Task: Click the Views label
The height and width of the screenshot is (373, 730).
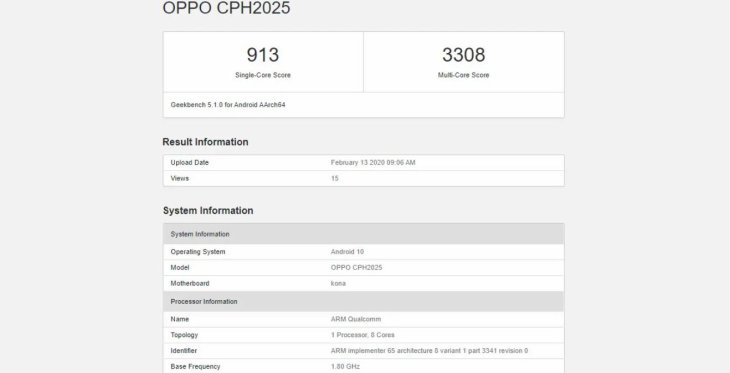Action: tap(180, 178)
